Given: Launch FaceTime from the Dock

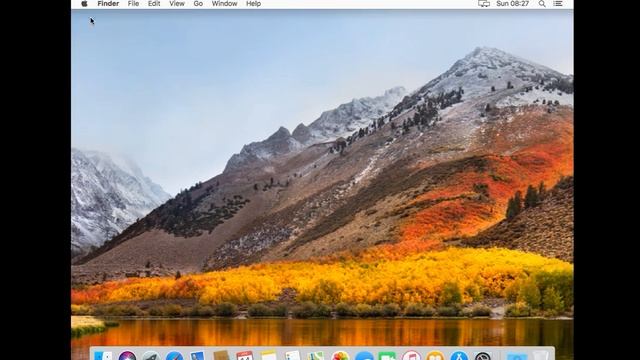Looking at the screenshot, I should 387,356.
